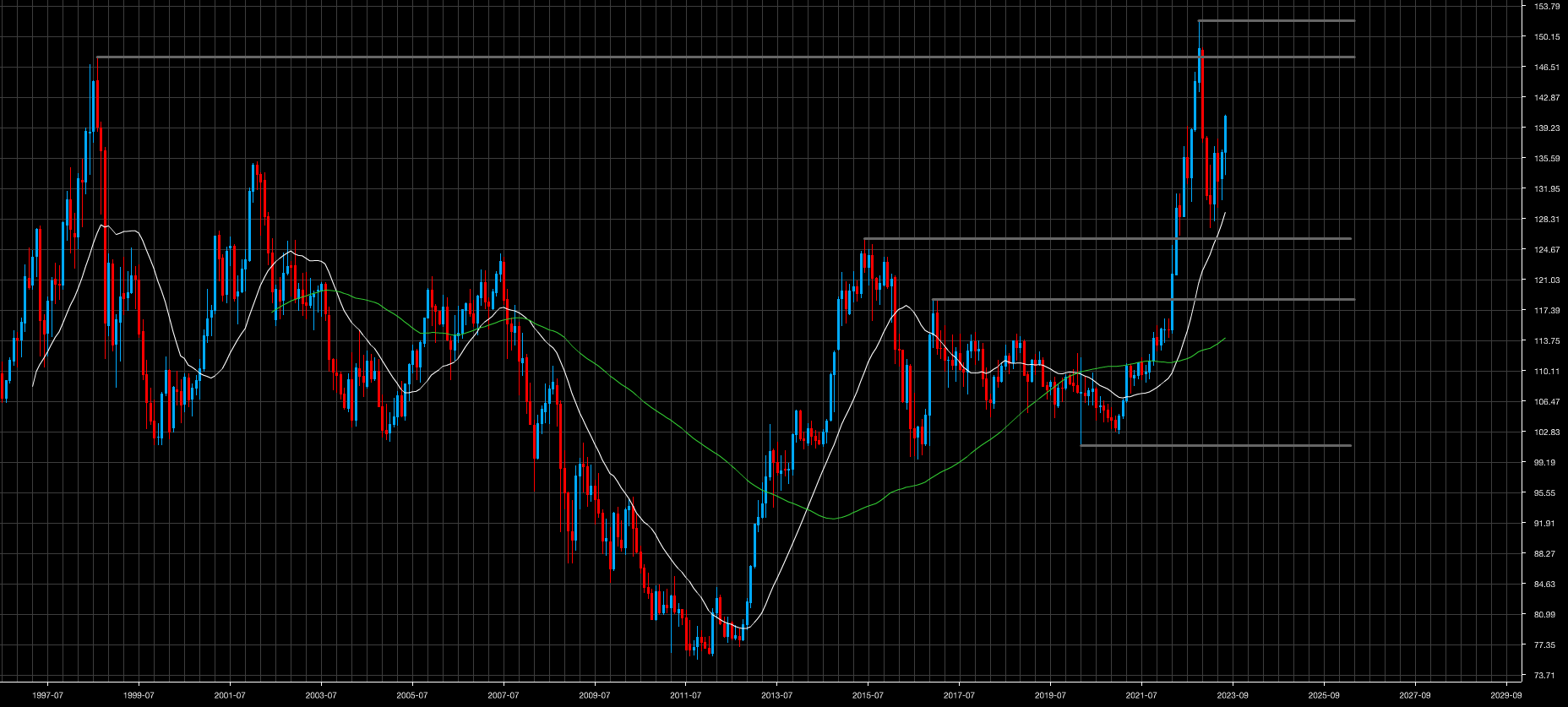Click the 1997-07 date axis label

[x=47, y=696]
